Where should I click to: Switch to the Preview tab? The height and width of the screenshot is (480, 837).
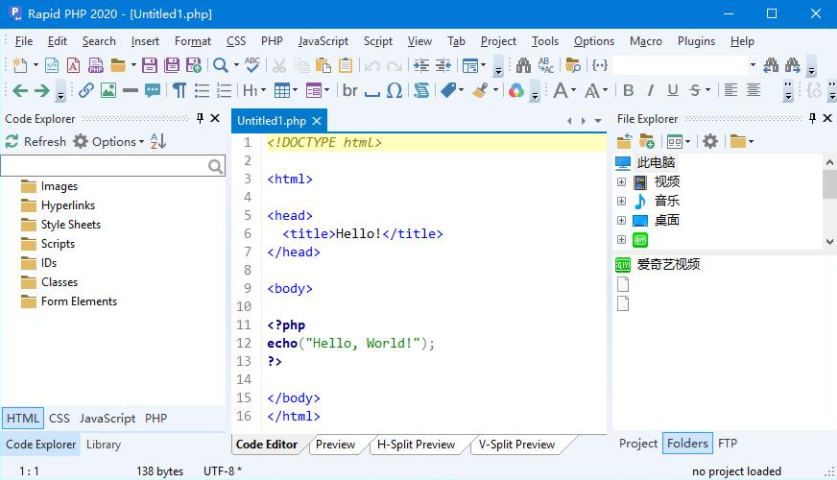335,444
